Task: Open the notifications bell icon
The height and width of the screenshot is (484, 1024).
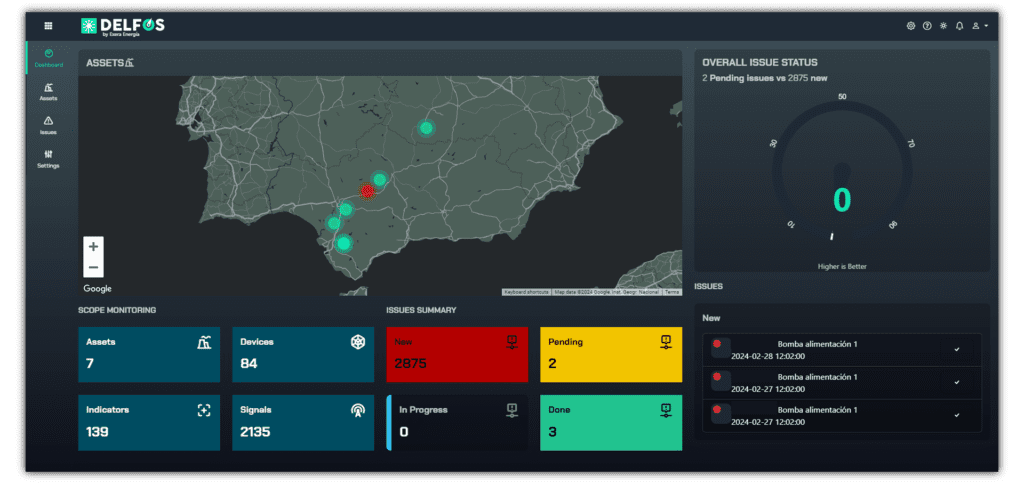Action: tap(960, 25)
